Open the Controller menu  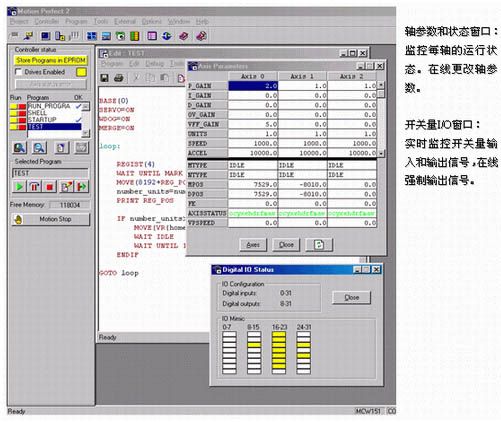[47, 22]
